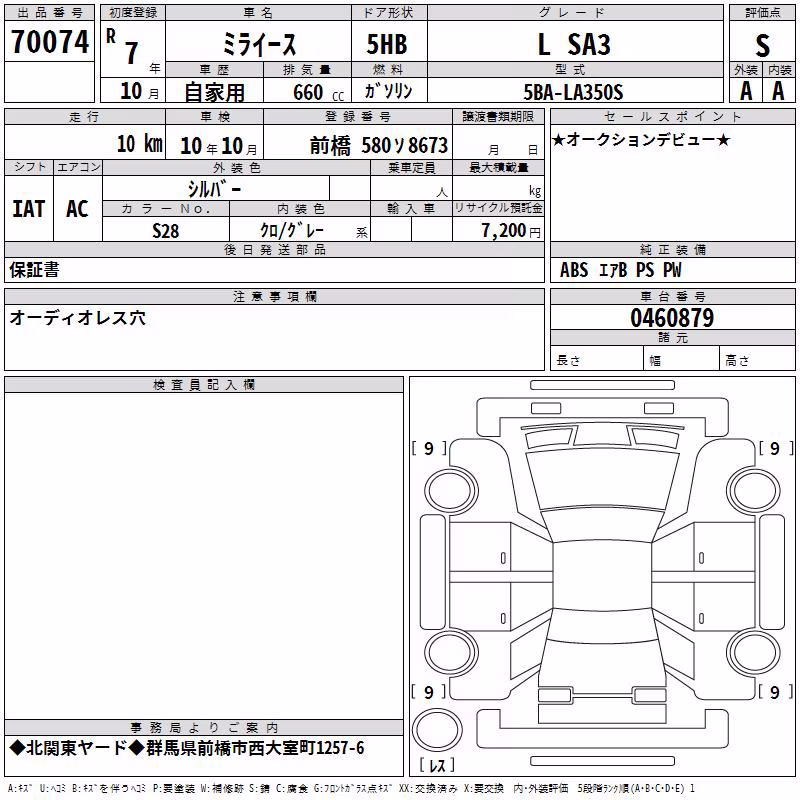The width and height of the screenshot is (800, 800).
Task: Click color number S28
Action: (x=166, y=231)
